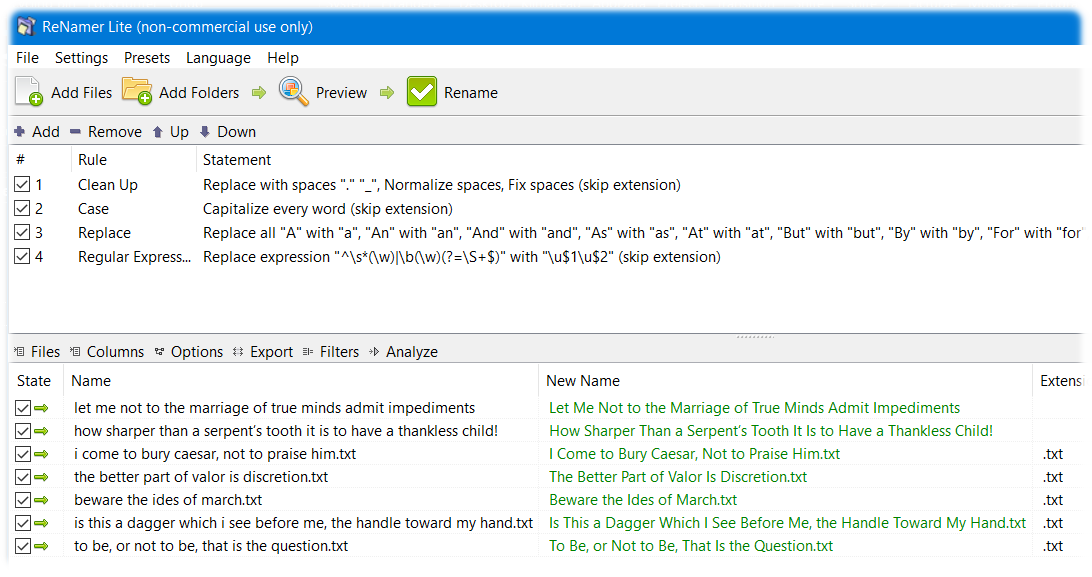Select file 'is this a dagger which i see' name
Screen dimensions: 1092x577
coord(304,523)
